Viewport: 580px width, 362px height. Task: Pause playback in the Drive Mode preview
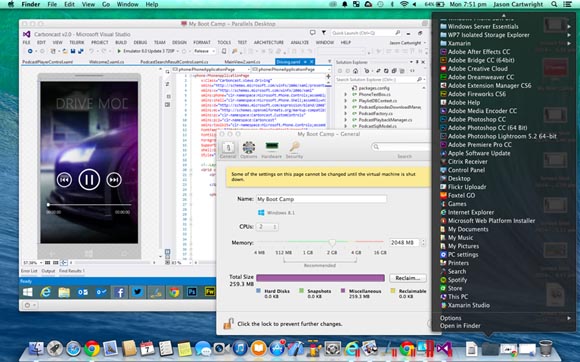point(89,180)
